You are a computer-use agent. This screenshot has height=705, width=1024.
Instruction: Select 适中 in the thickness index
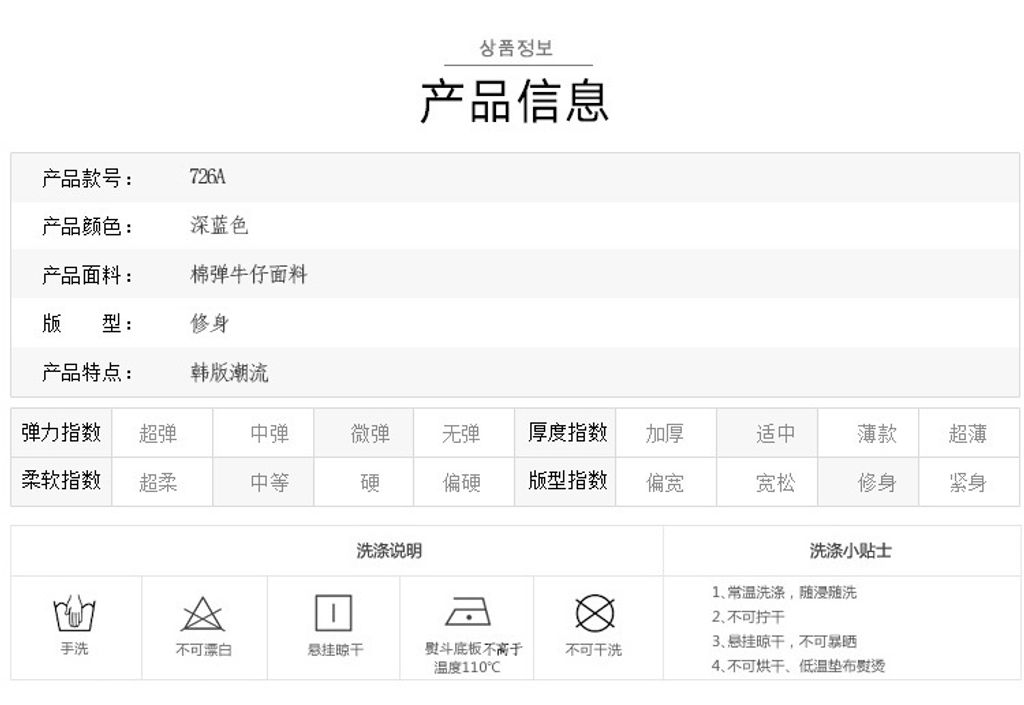pos(775,434)
